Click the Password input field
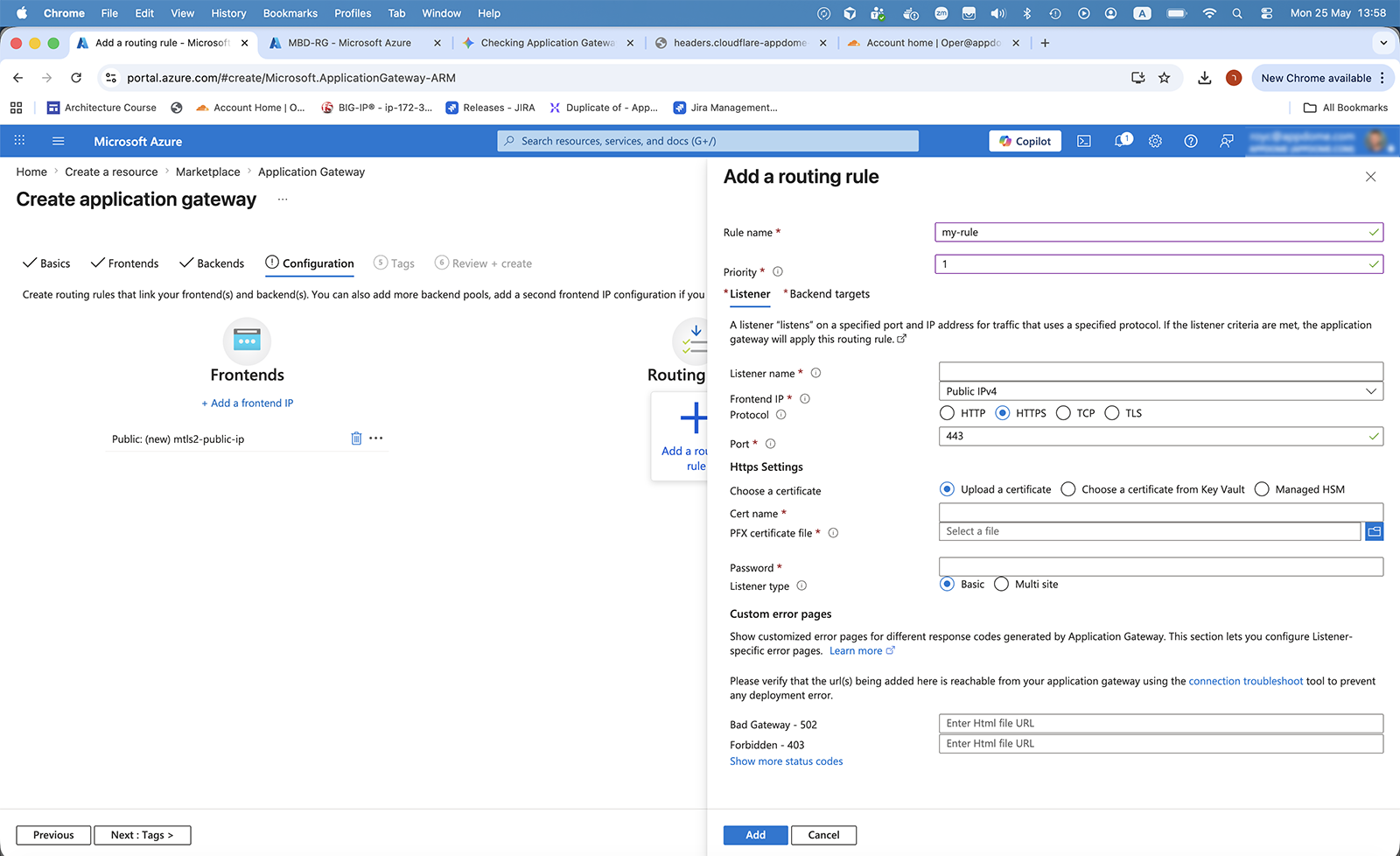Viewport: 1400px width, 856px height. (1160, 566)
